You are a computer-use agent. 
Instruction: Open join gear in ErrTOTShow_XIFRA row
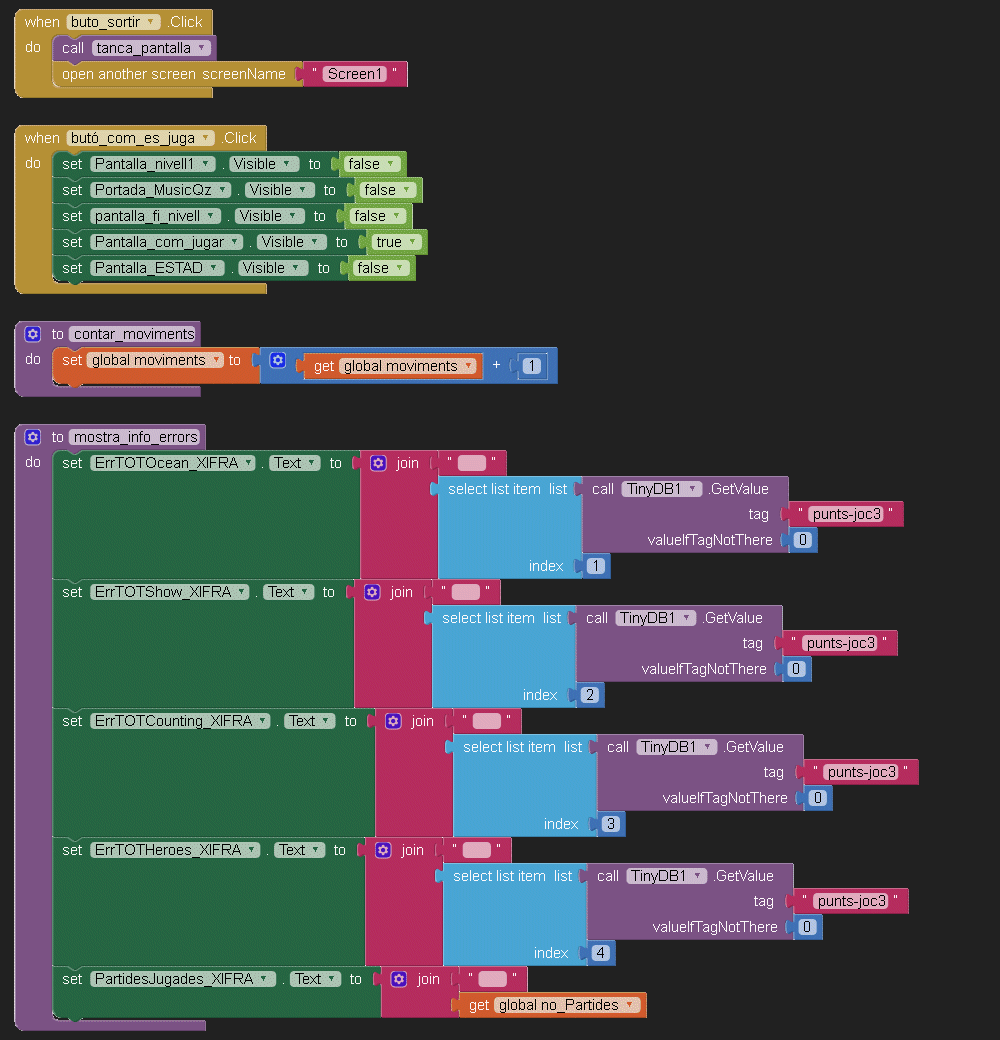(372, 592)
